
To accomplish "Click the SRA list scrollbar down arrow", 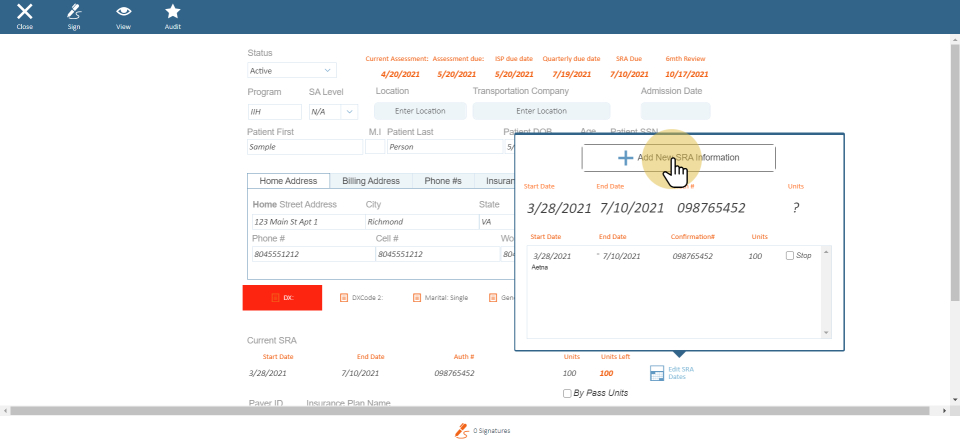I will (826, 332).
